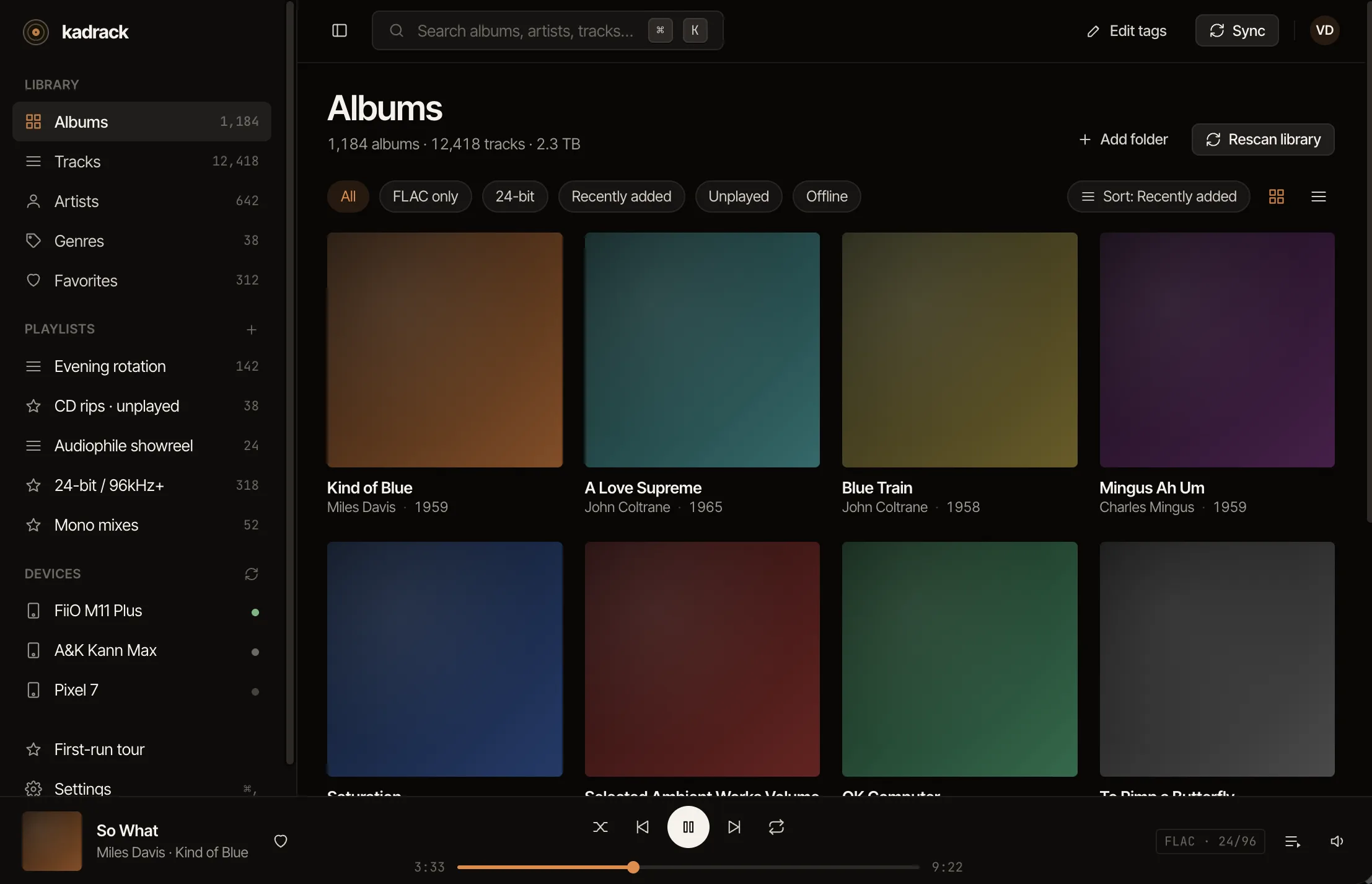The image size is (1372, 884).
Task: Open the Sort: Recently added dropdown
Action: (x=1158, y=197)
